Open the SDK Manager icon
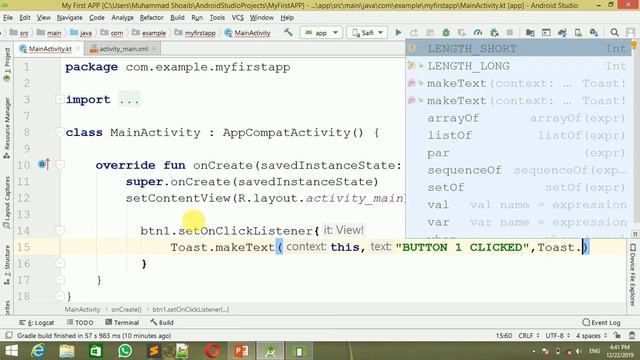 594,33
